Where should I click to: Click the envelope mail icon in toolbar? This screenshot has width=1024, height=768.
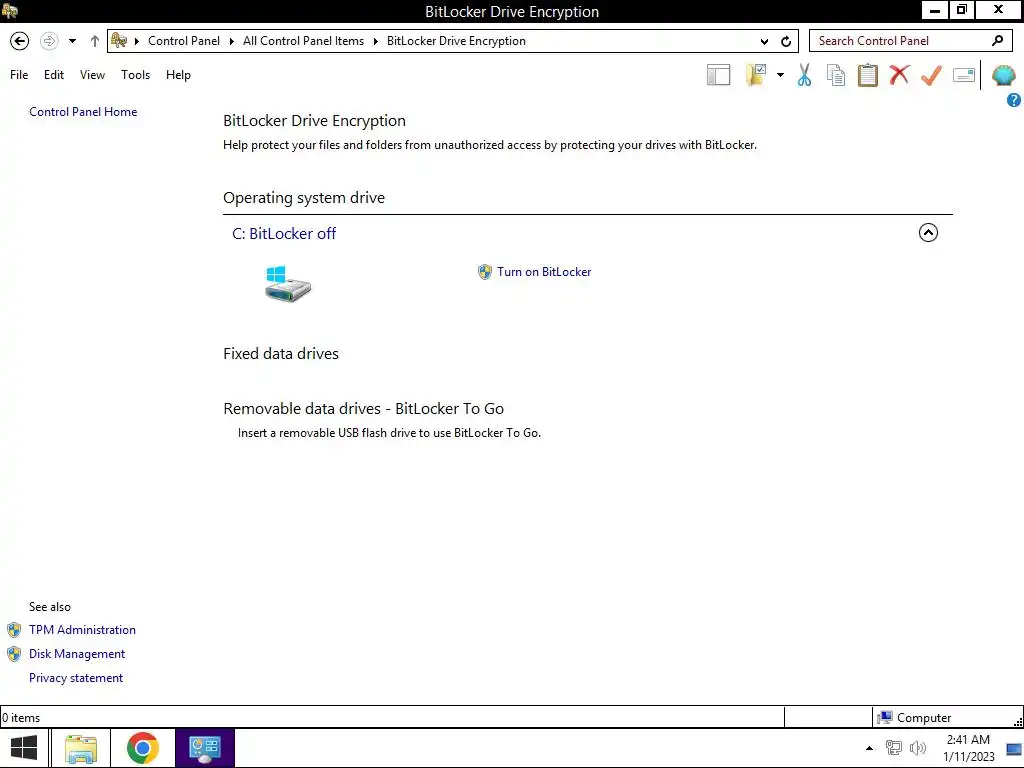coord(964,75)
